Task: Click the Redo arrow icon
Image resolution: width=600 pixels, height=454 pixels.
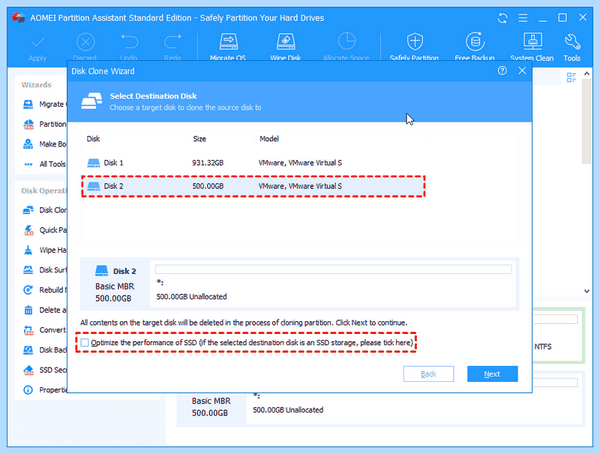Action: coord(173,42)
